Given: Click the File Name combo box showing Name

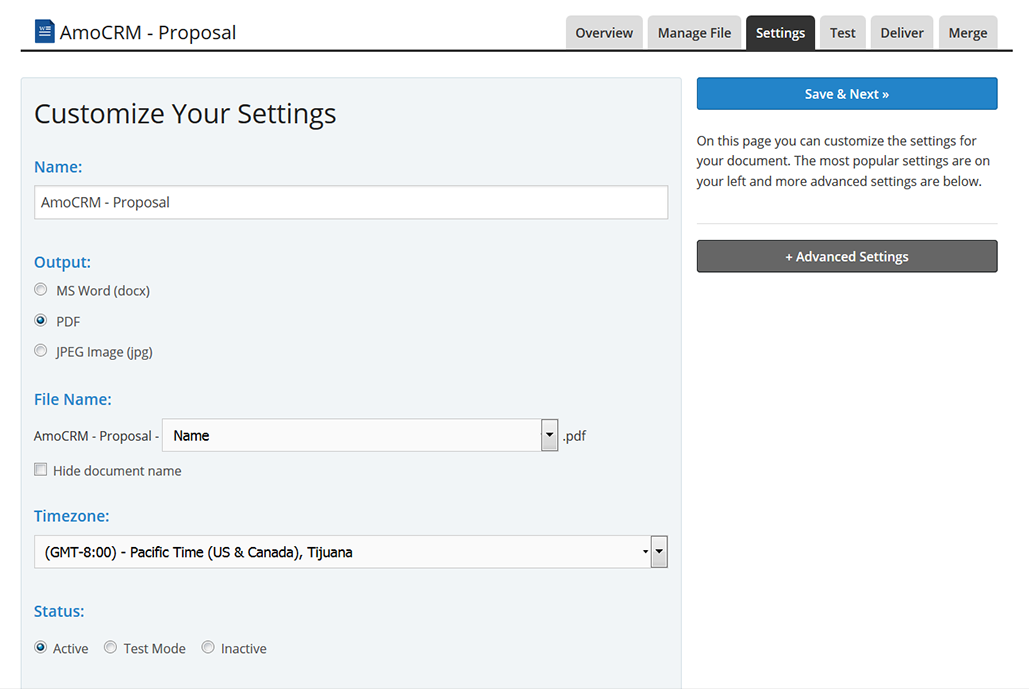Looking at the screenshot, I should (350, 436).
